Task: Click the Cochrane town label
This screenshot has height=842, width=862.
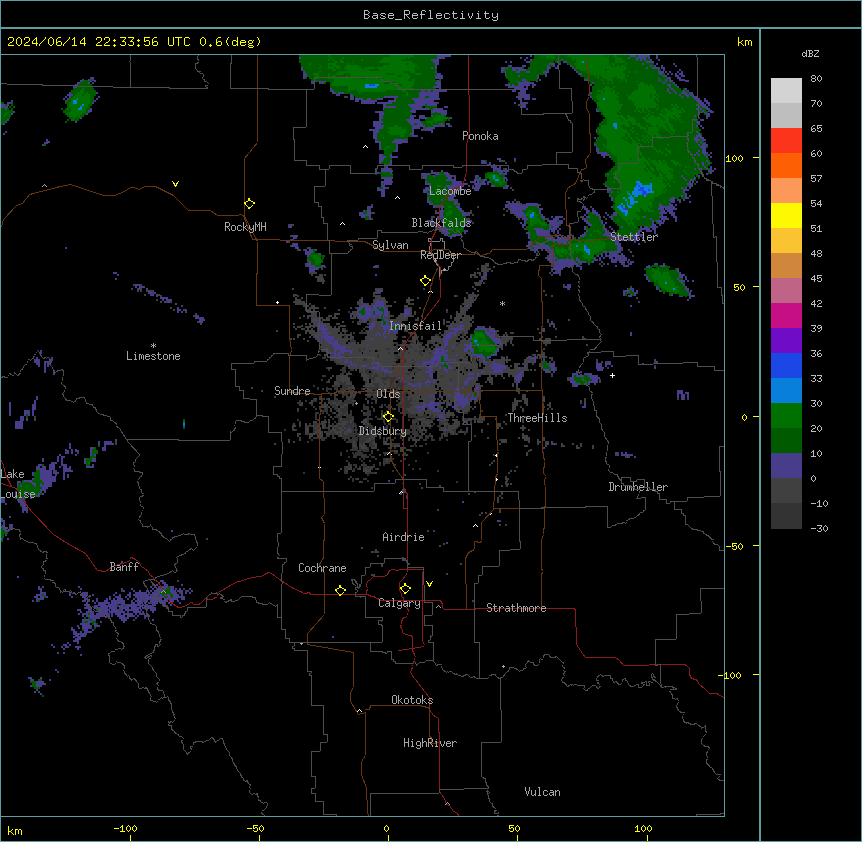Action: (322, 568)
